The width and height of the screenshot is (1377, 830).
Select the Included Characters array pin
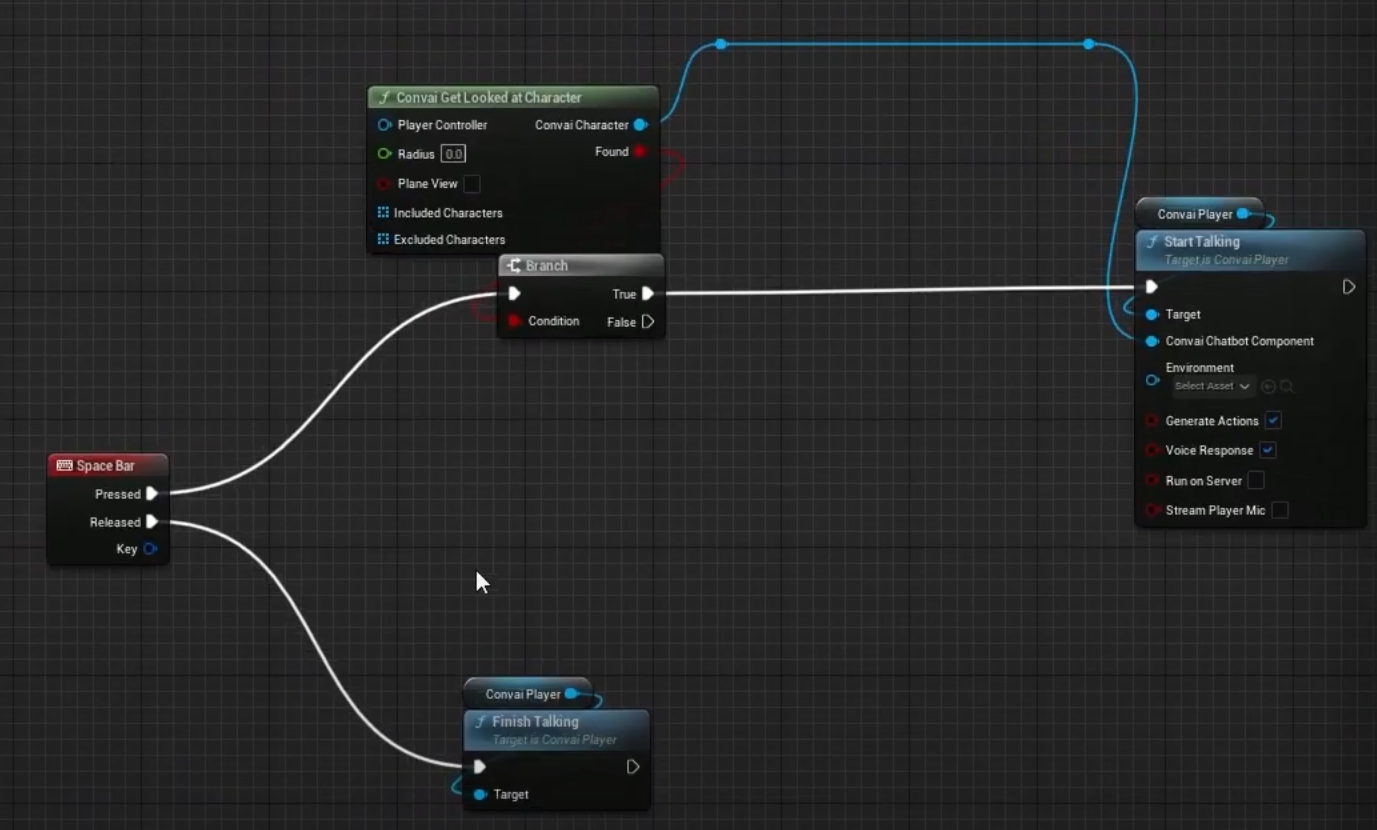click(383, 213)
